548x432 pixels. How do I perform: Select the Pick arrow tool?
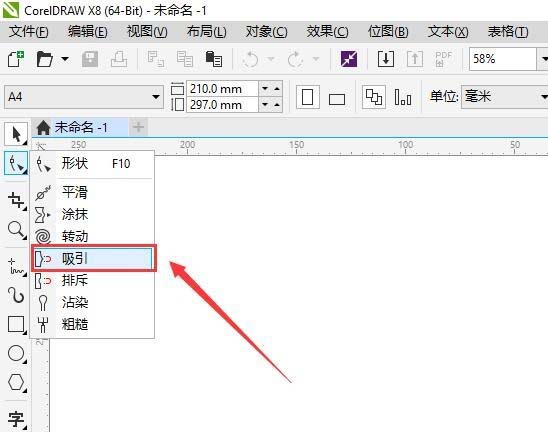click(x=16, y=134)
